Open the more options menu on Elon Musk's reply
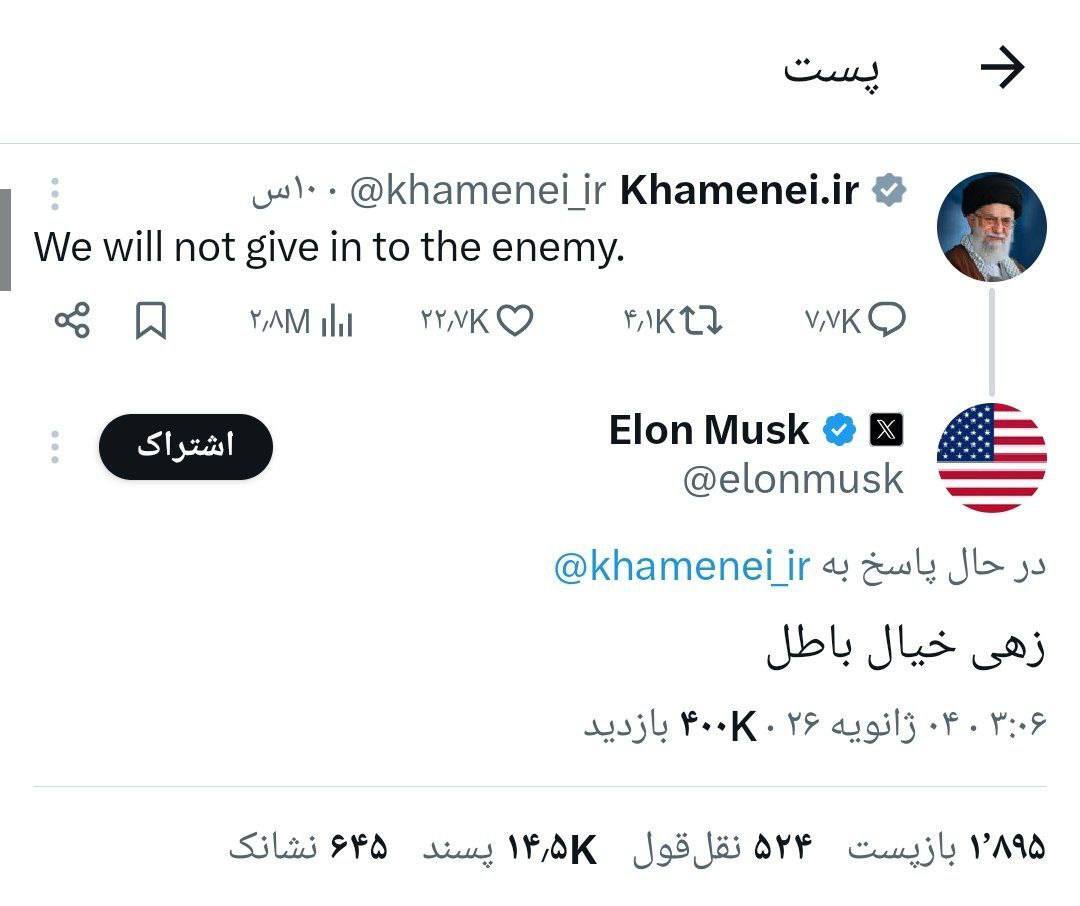This screenshot has width=1080, height=906. click(55, 448)
